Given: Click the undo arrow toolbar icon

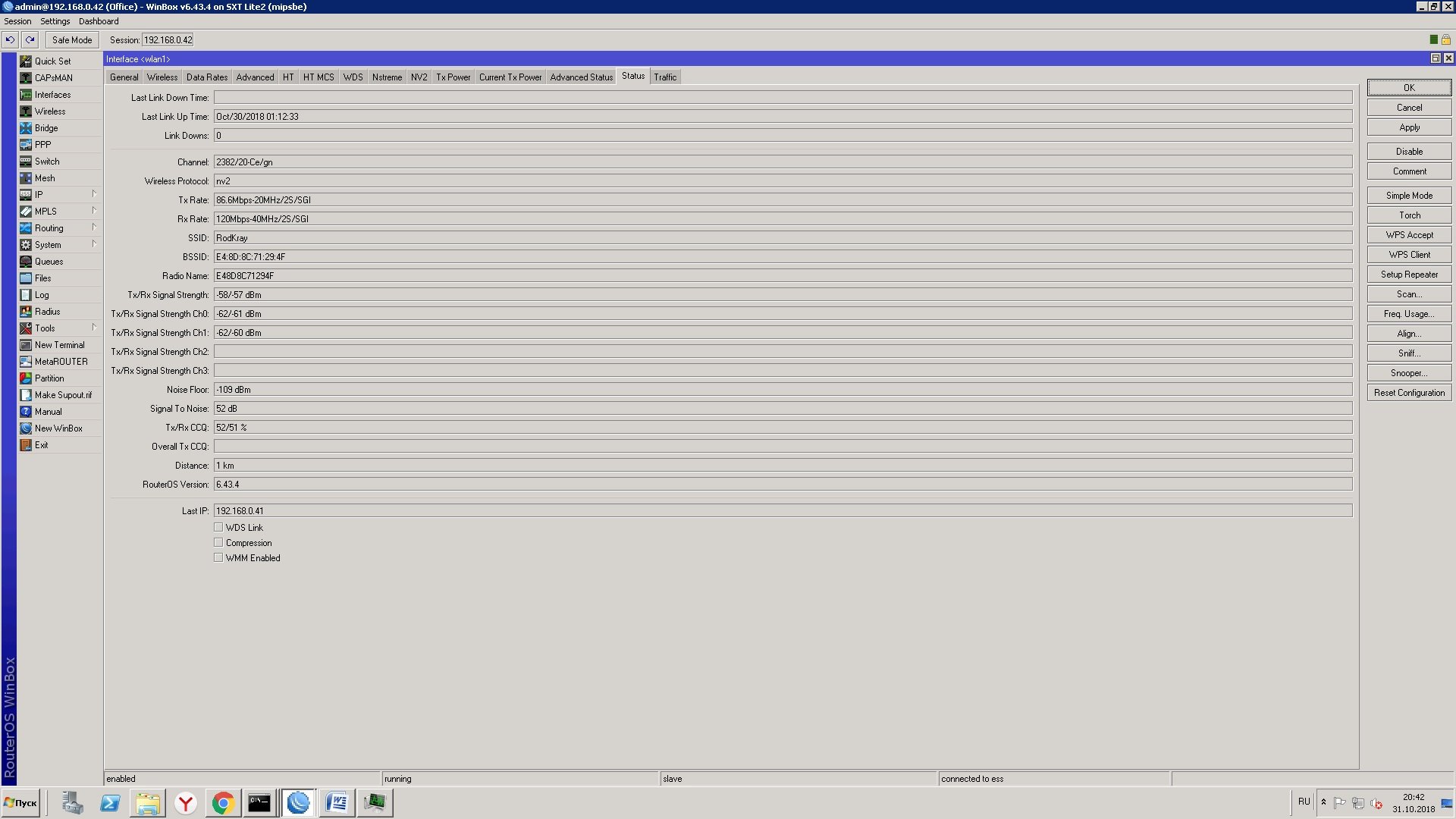Looking at the screenshot, I should pos(10,39).
